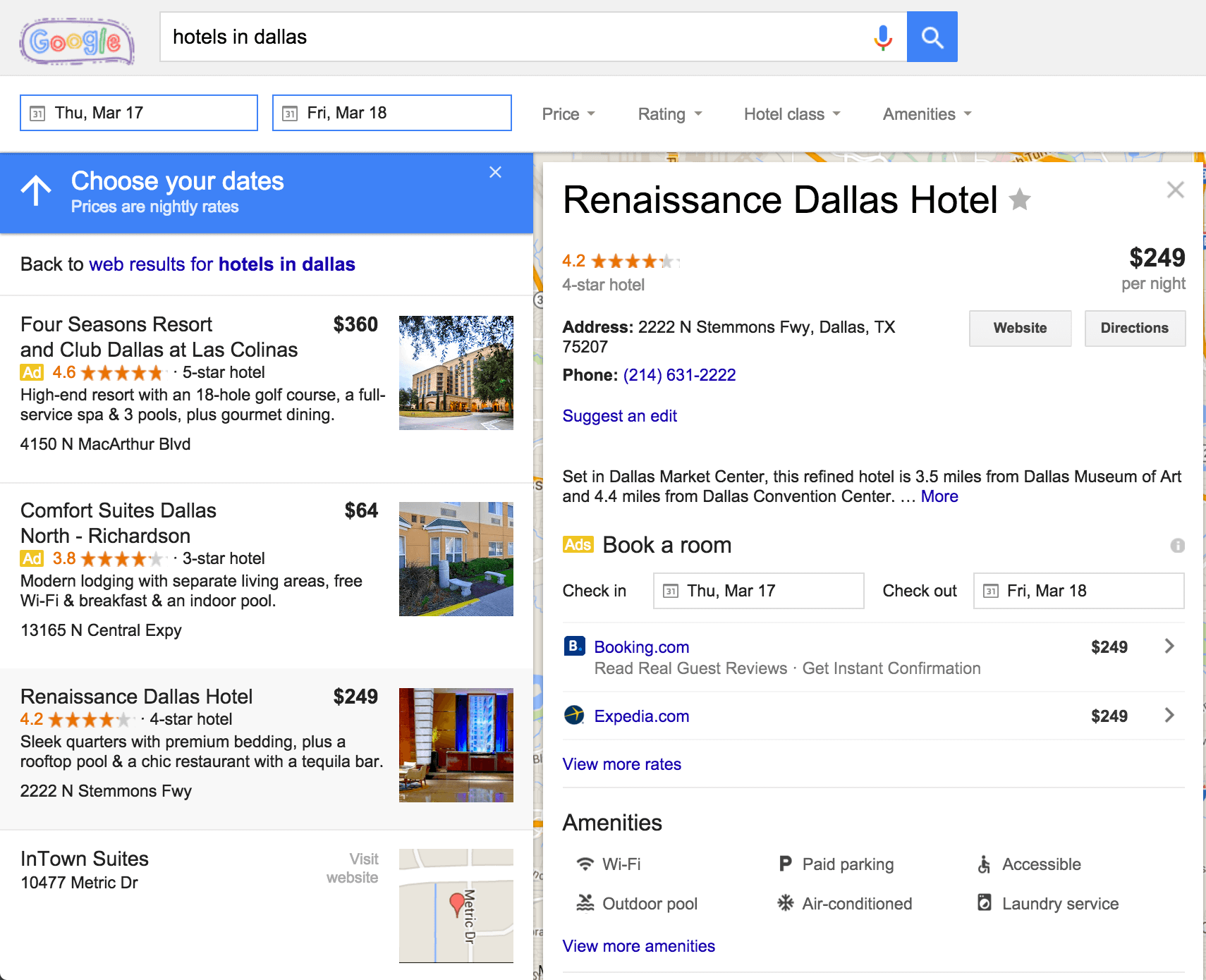Close the Renaissance Dallas Hotel panel
1206x980 pixels.
coord(1175,190)
